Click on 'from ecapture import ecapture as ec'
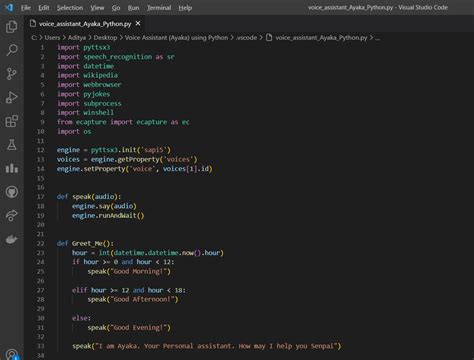The width and height of the screenshot is (474, 360). 123,122
